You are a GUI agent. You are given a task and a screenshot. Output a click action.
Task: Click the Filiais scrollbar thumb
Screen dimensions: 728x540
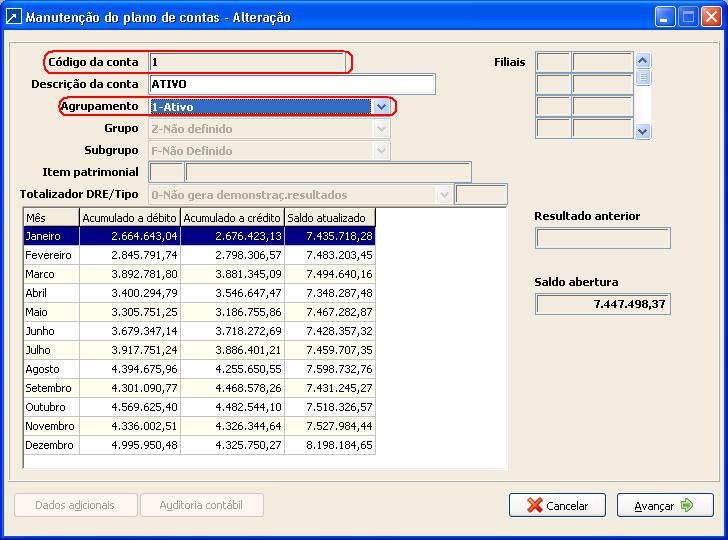click(x=643, y=77)
